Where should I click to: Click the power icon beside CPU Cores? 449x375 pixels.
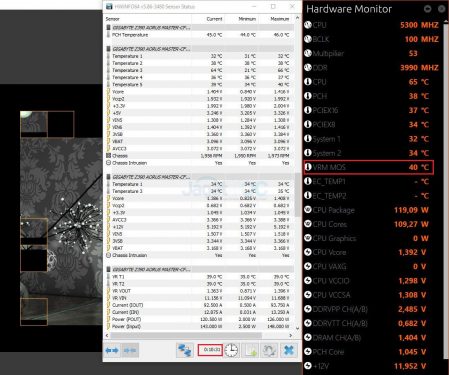308,224
